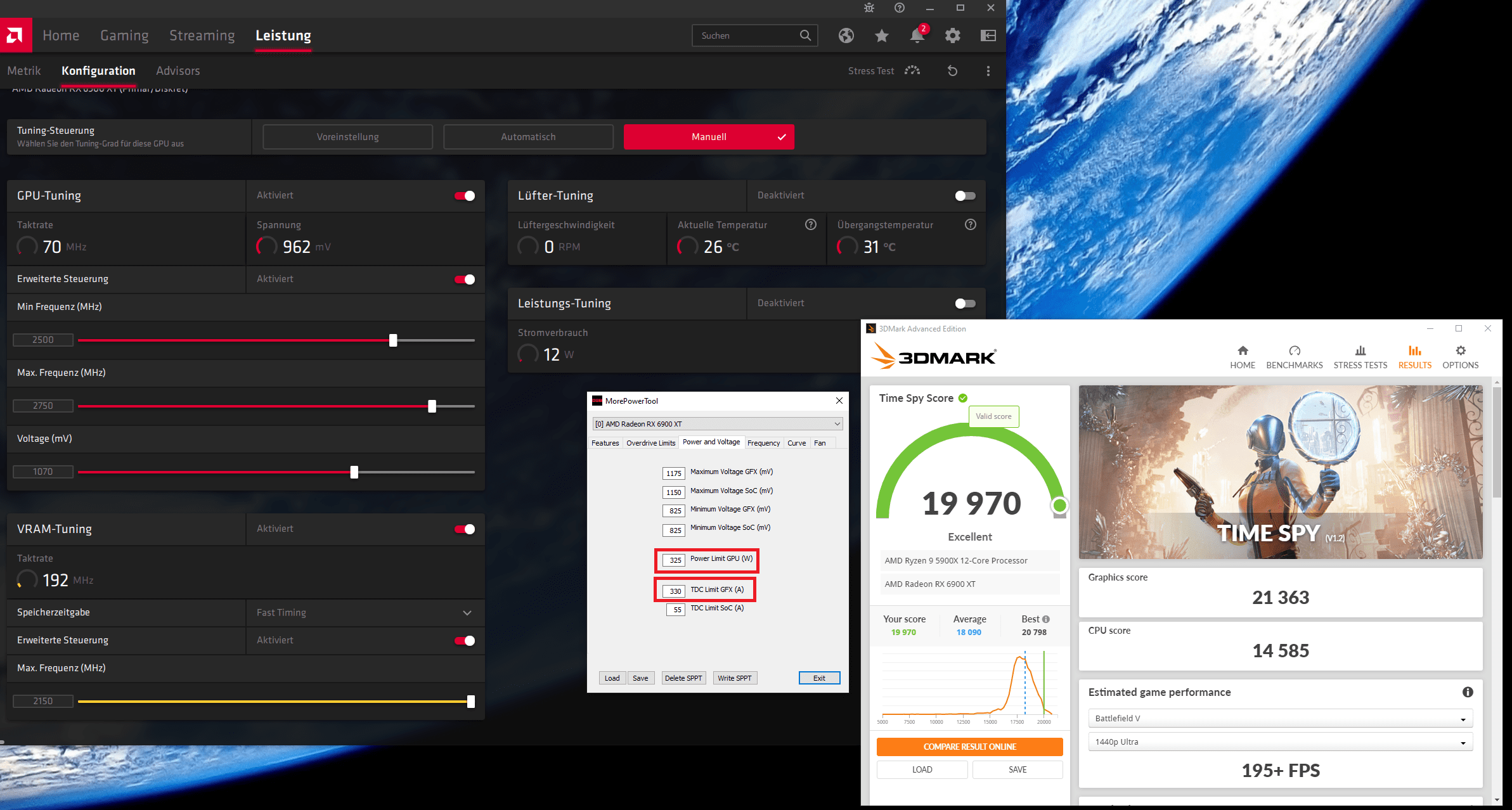The height and width of the screenshot is (810, 1512).
Task: Open the settings gear in AMD software
Action: (952, 35)
